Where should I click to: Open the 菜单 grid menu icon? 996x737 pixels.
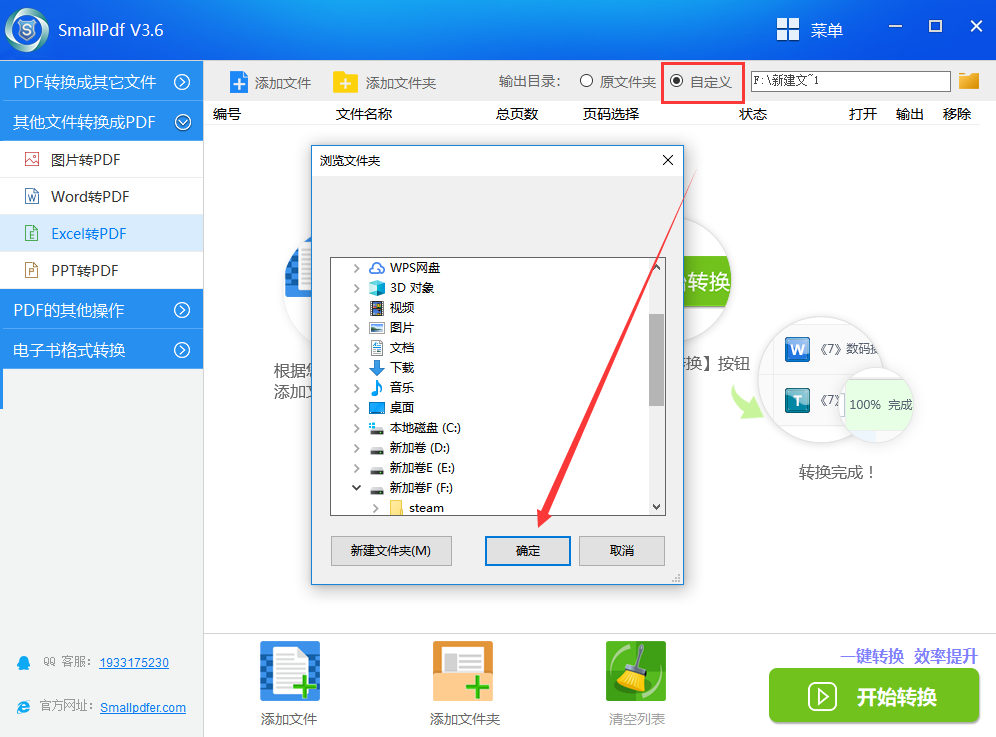coord(788,29)
